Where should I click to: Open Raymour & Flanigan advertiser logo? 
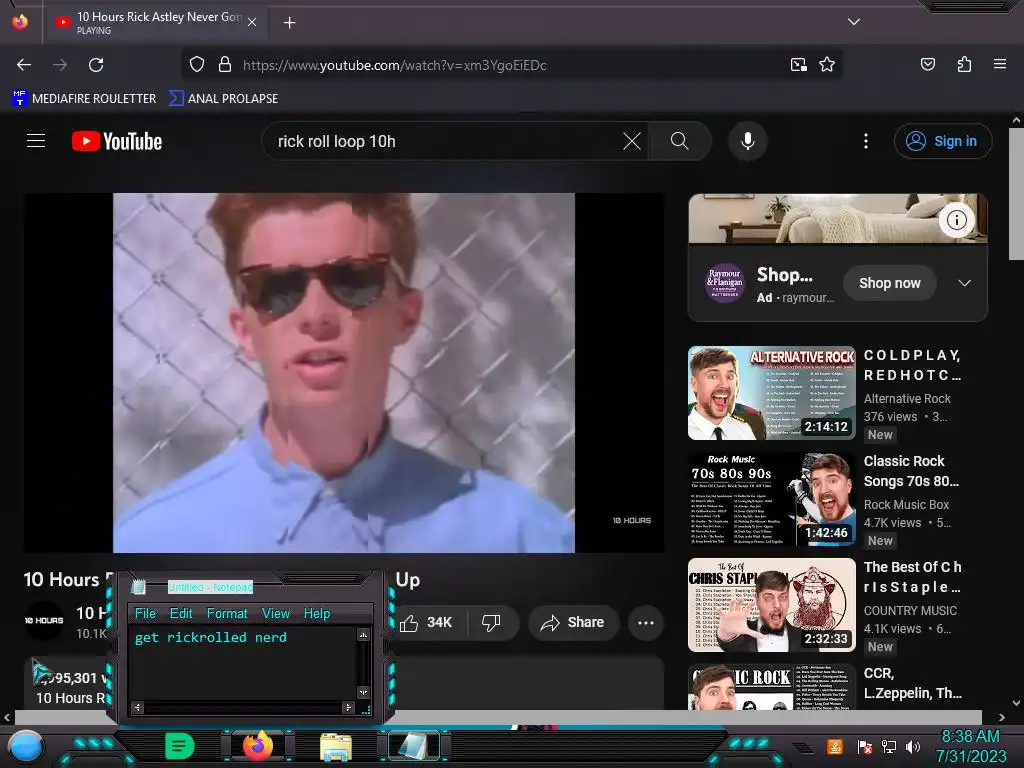pyautogui.click(x=724, y=283)
